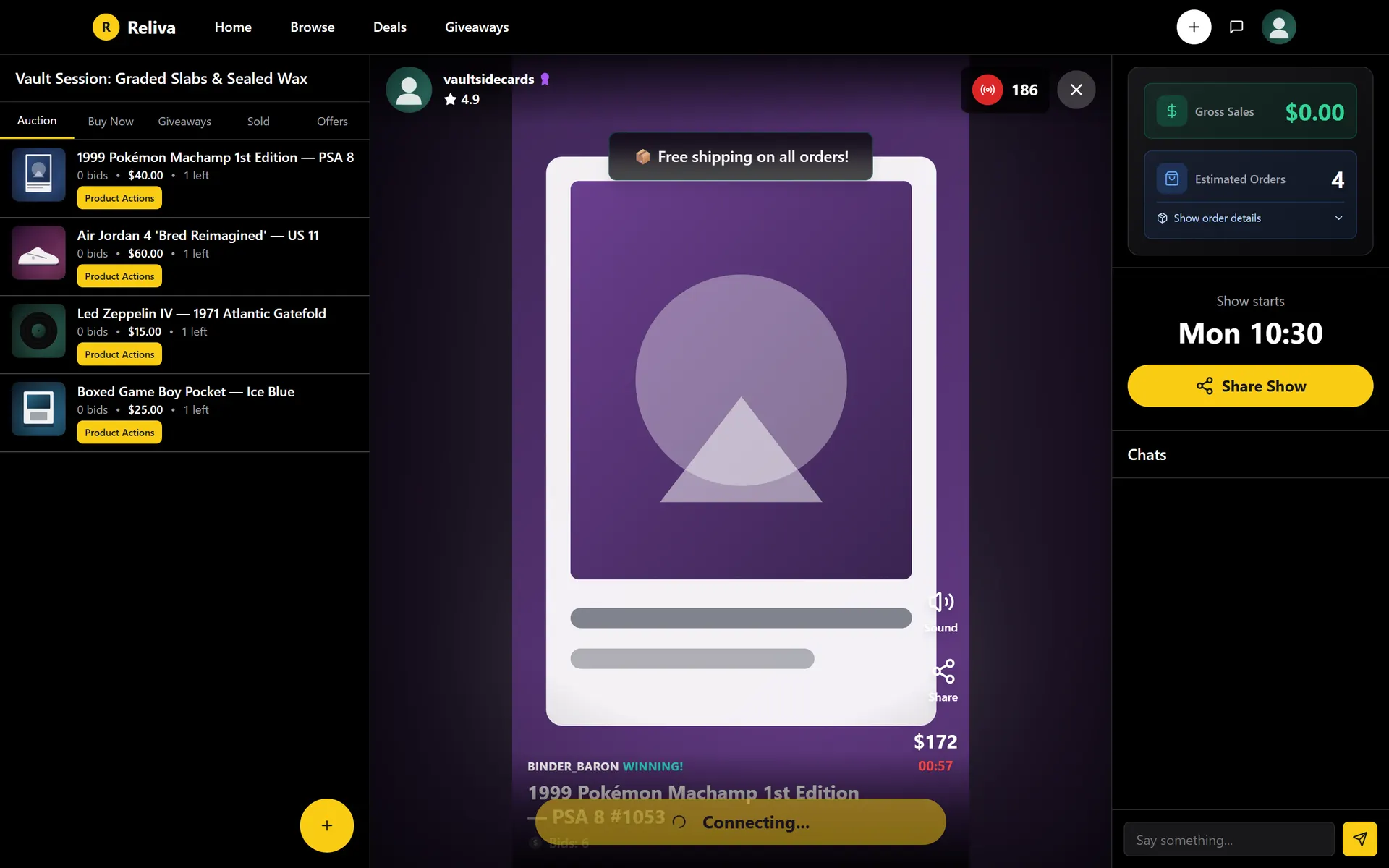Click the purple verified badge by vaultsidecards
The height and width of the screenshot is (868, 1389).
tap(545, 80)
